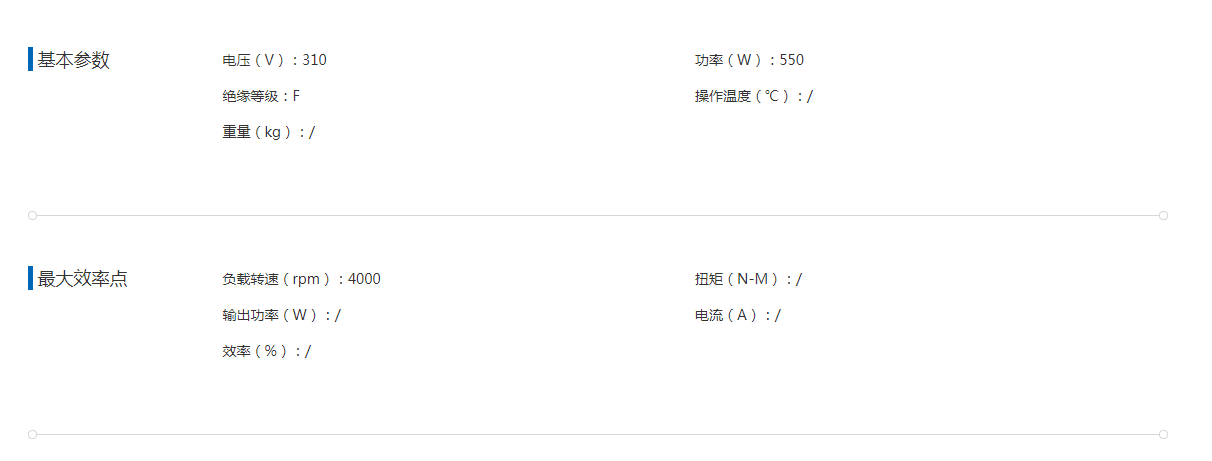This screenshot has width=1212, height=461.
Task: Click the right circle of the lower divider
Action: click(1163, 434)
